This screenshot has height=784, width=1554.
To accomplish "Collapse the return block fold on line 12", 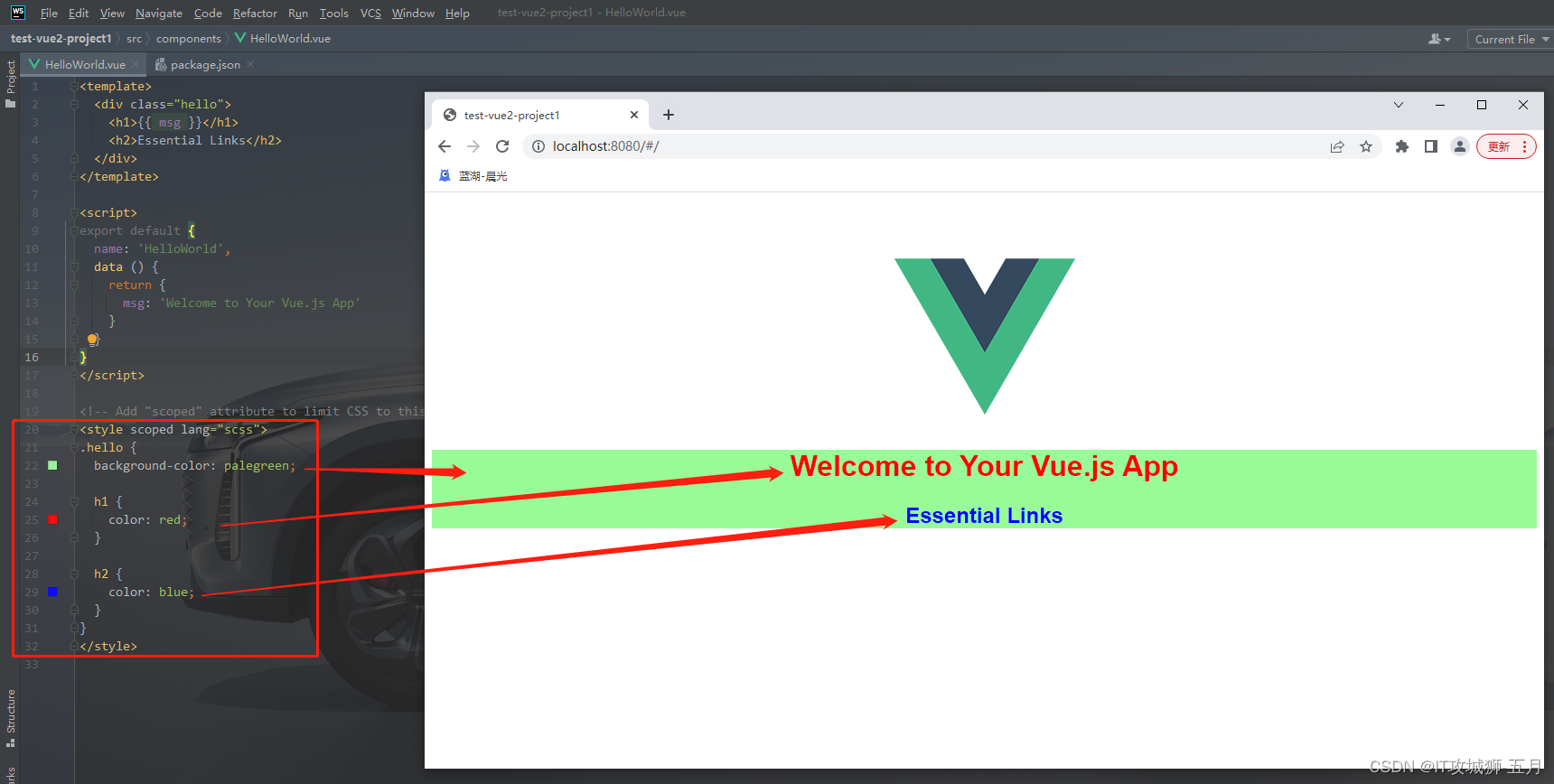I will [74, 285].
